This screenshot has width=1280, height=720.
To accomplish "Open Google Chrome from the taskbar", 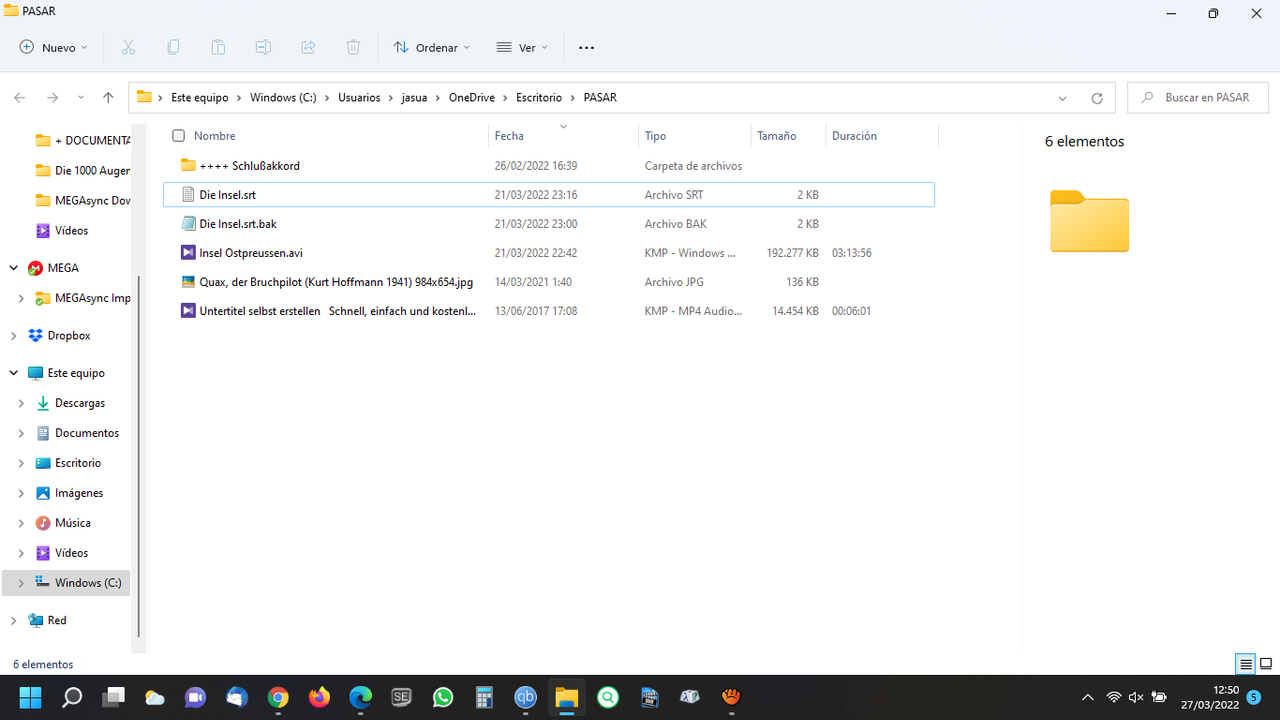I will tap(278, 698).
